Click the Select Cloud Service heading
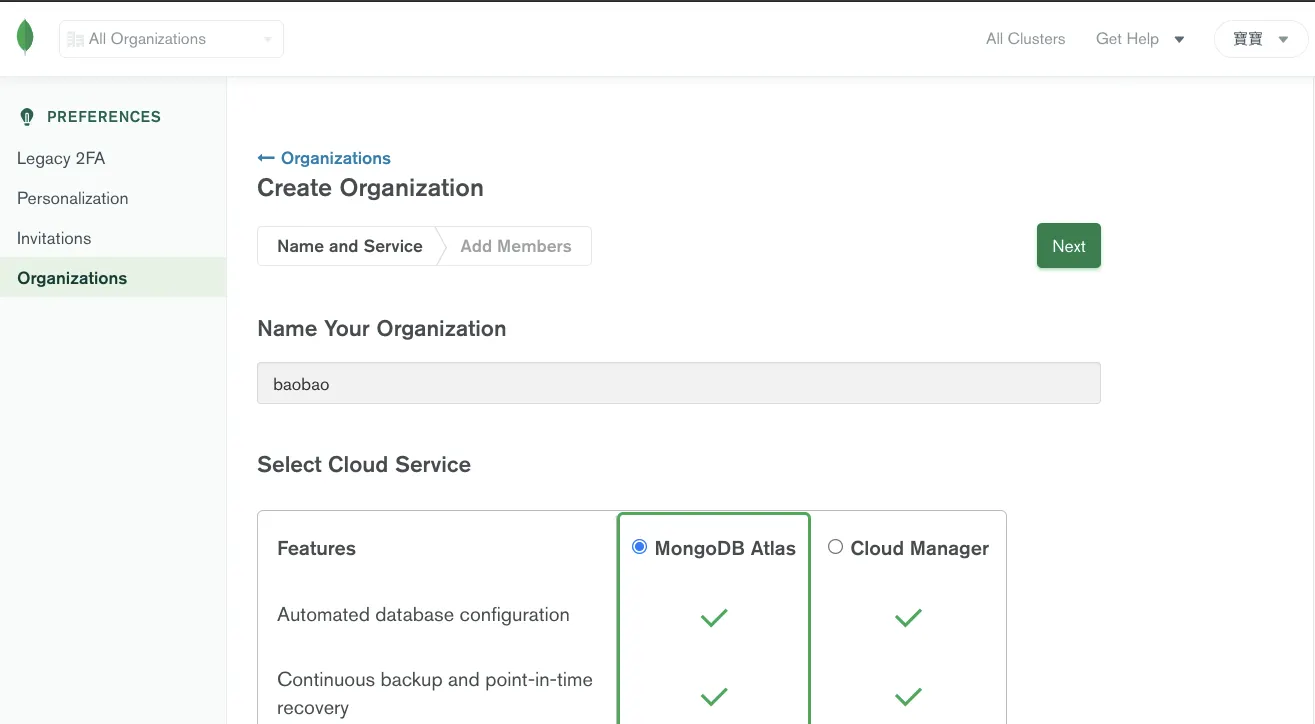The height and width of the screenshot is (724, 1315). tap(364, 465)
